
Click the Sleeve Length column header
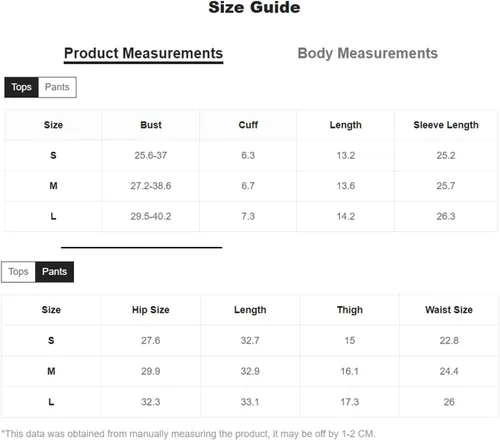(446, 125)
